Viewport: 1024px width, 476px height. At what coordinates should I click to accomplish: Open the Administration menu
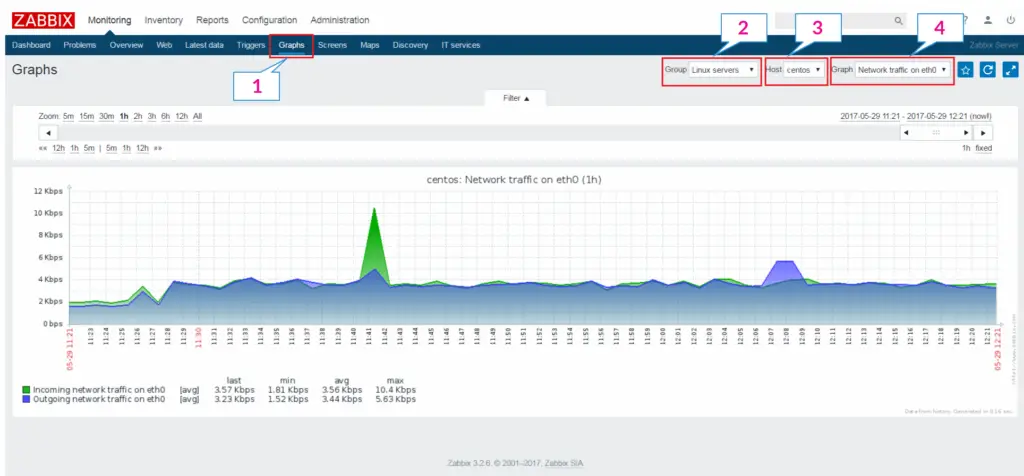(x=340, y=20)
